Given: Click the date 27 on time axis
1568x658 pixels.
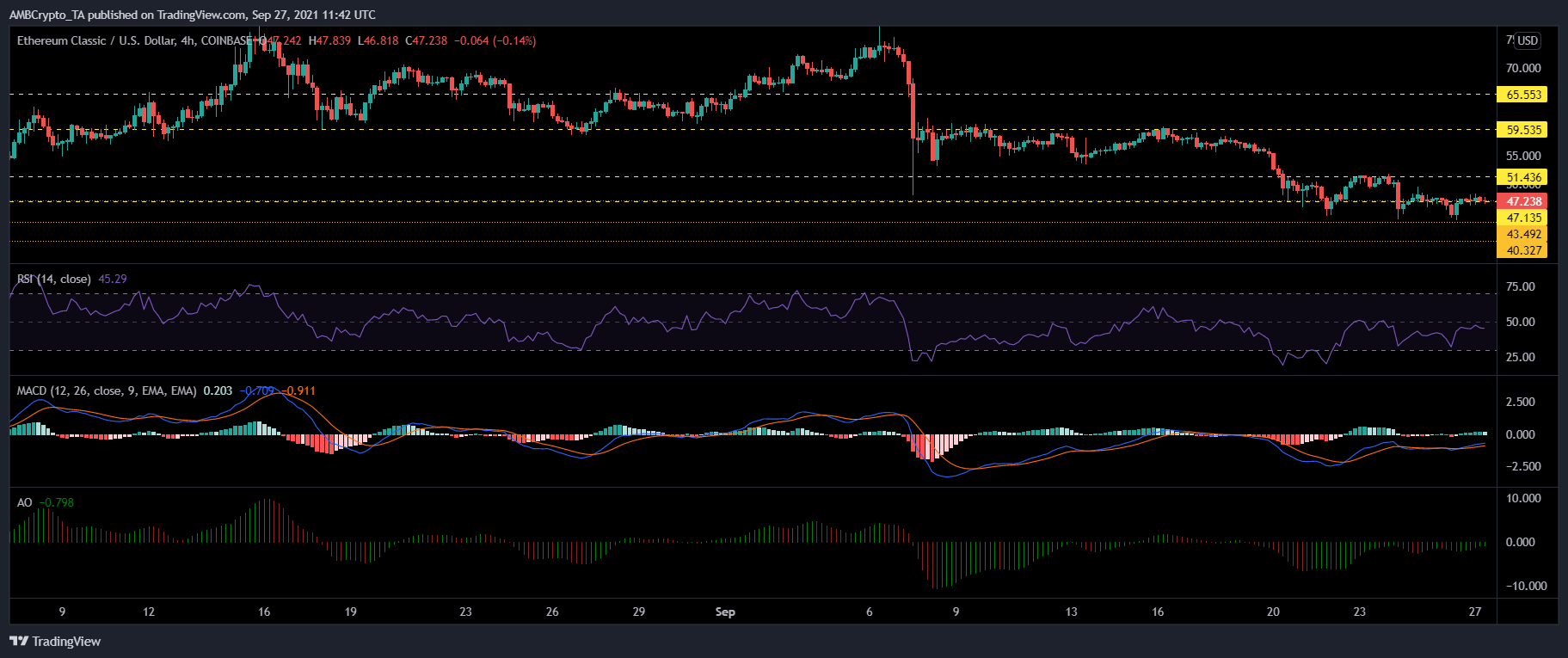Looking at the screenshot, I should click(1475, 612).
